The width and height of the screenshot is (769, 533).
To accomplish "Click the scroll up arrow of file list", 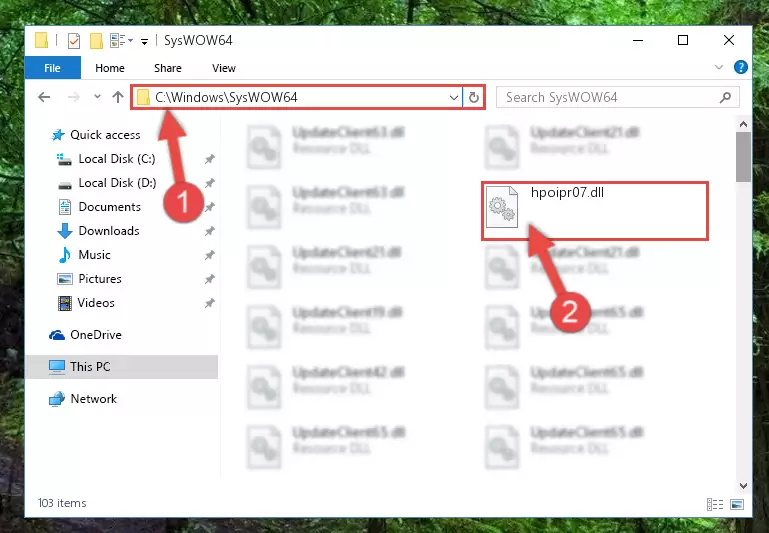I will (x=743, y=125).
